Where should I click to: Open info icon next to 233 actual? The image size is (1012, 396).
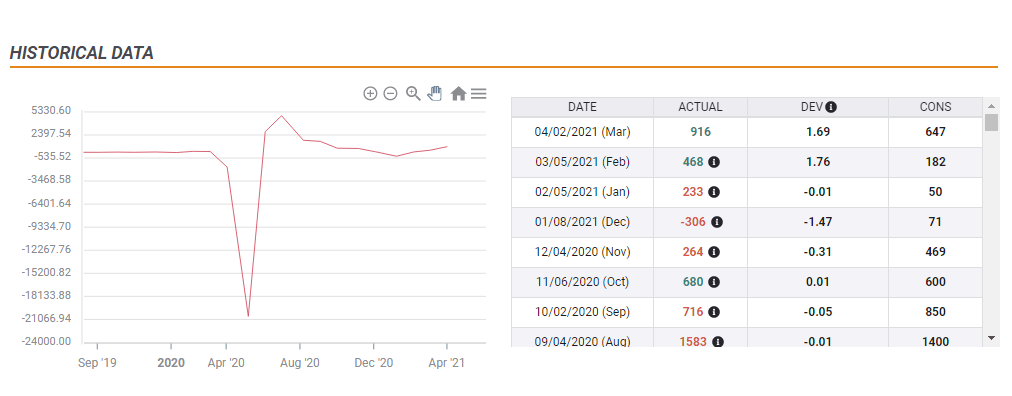[714, 192]
